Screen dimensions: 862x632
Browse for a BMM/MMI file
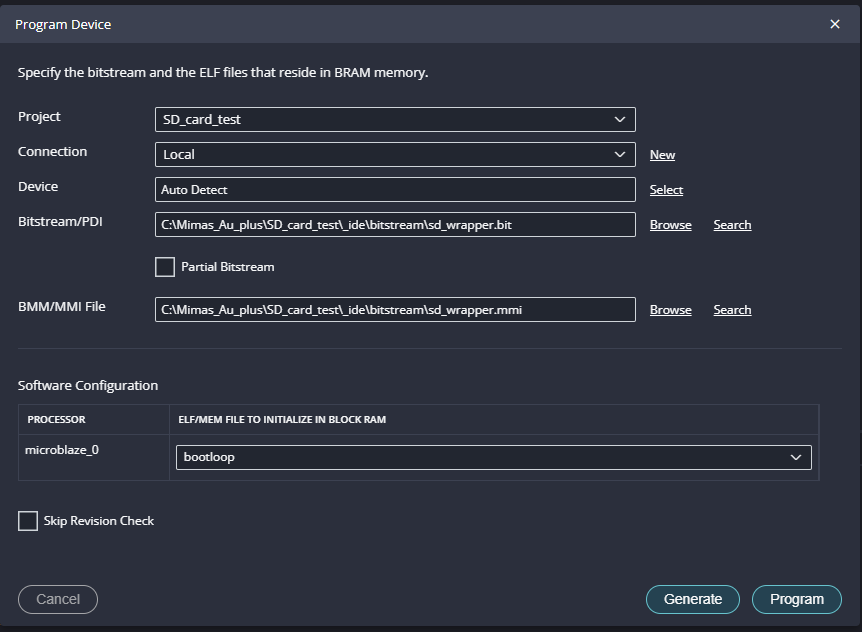click(670, 310)
